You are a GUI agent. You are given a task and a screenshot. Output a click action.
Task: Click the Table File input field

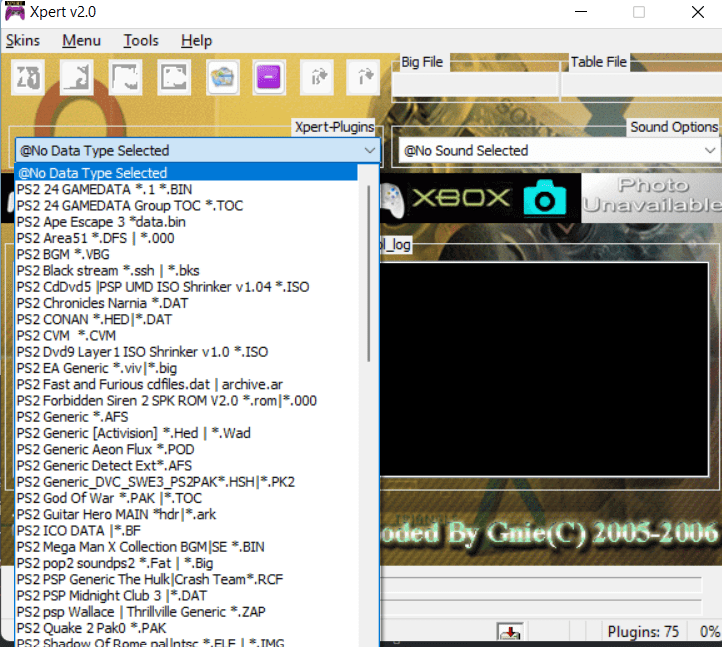(x=641, y=84)
